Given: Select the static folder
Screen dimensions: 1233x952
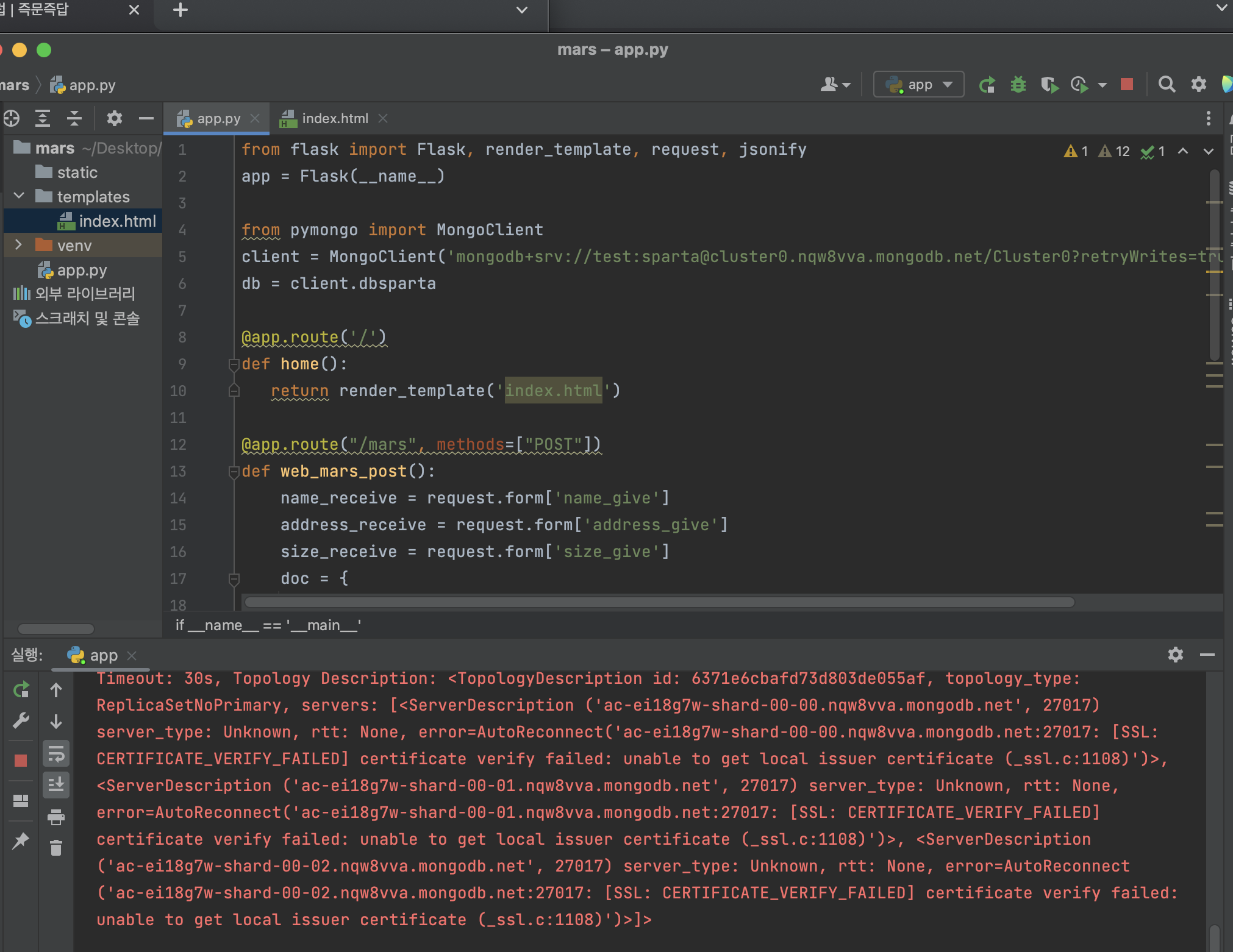Looking at the screenshot, I should pyautogui.click(x=83, y=172).
